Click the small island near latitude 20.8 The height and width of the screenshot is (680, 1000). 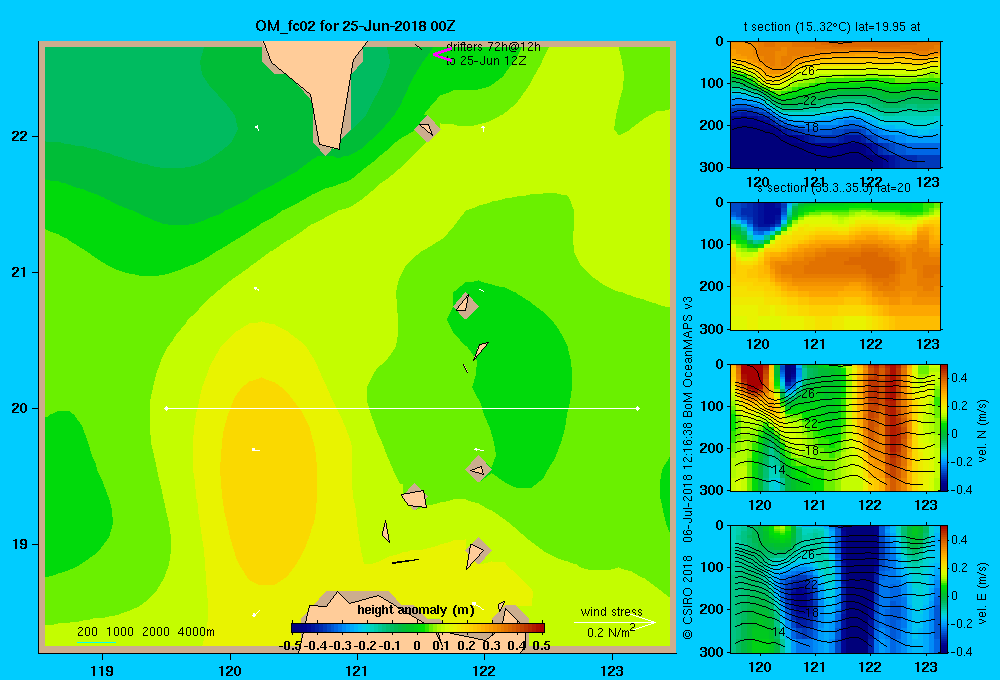click(x=466, y=305)
